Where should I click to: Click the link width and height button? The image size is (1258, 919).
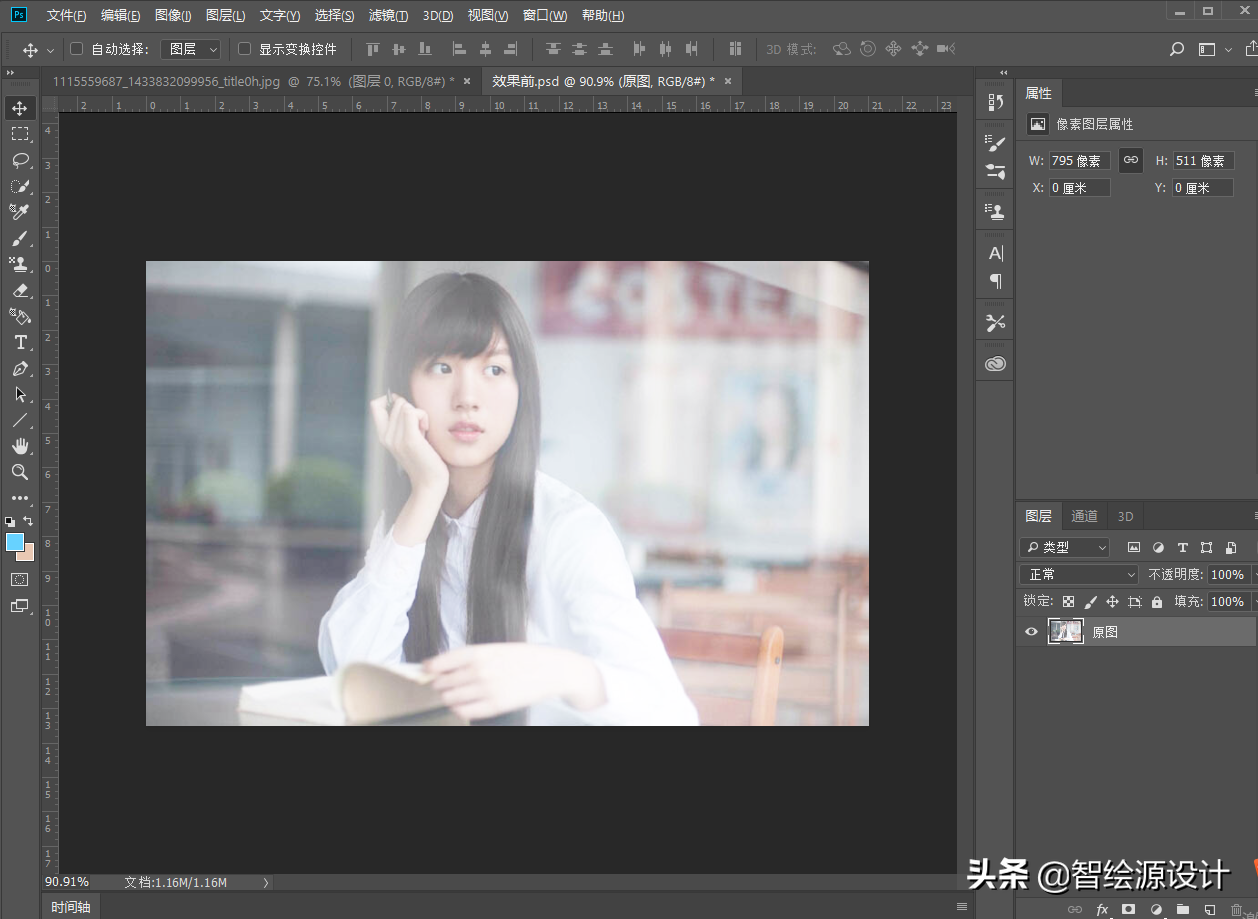click(1131, 160)
